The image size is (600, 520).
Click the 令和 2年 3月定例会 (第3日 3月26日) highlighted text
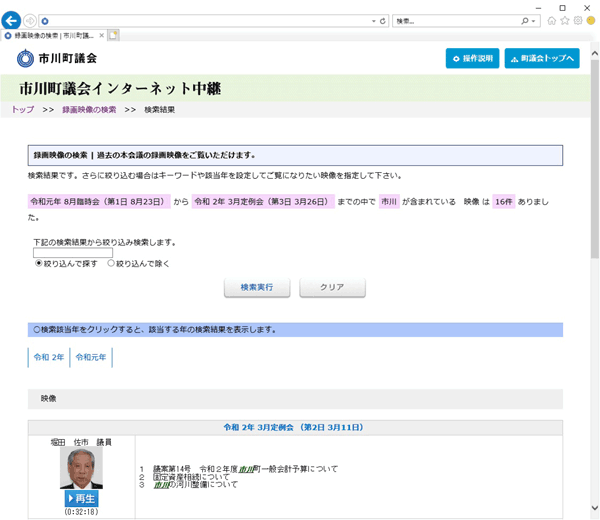click(x=263, y=202)
